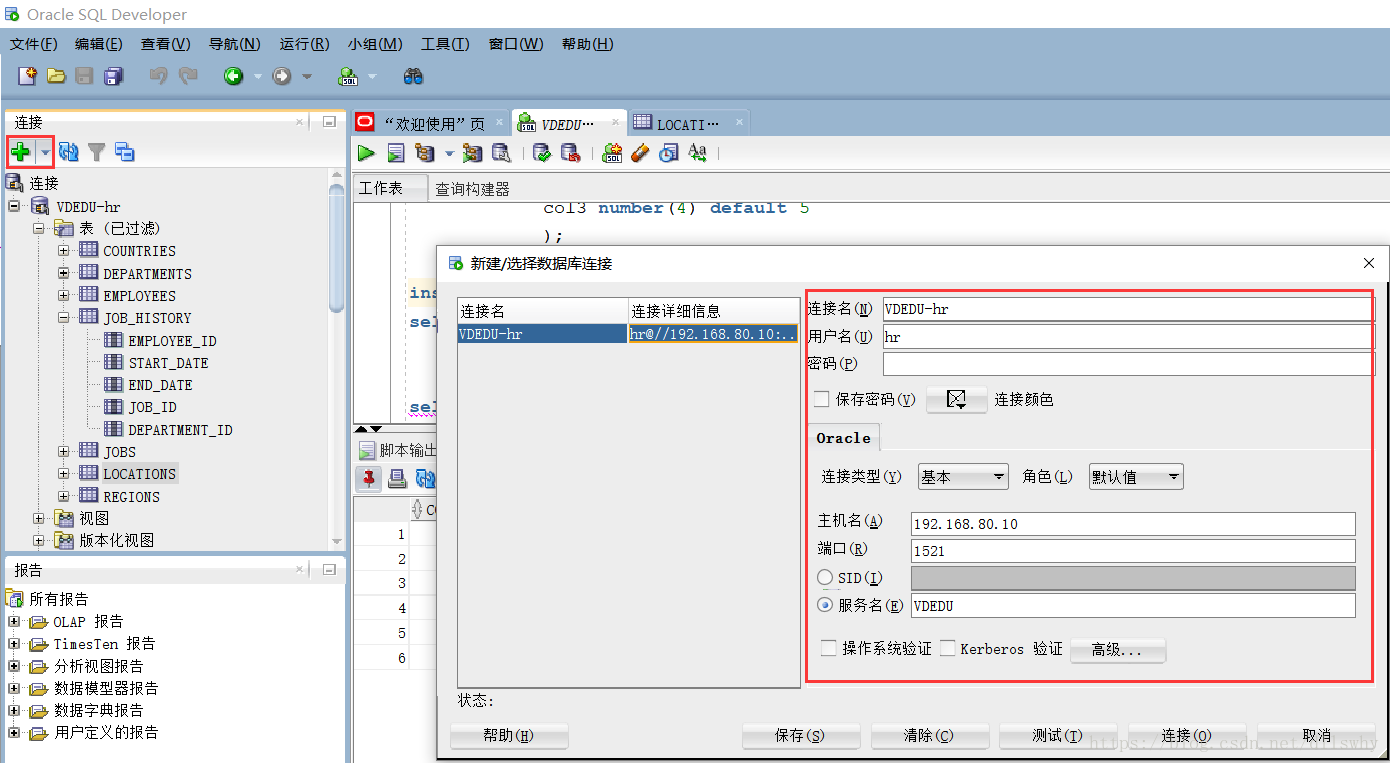Screen dimensions: 1390x763
Task: Click the printer icon in script output toolbar
Action: coord(397,478)
